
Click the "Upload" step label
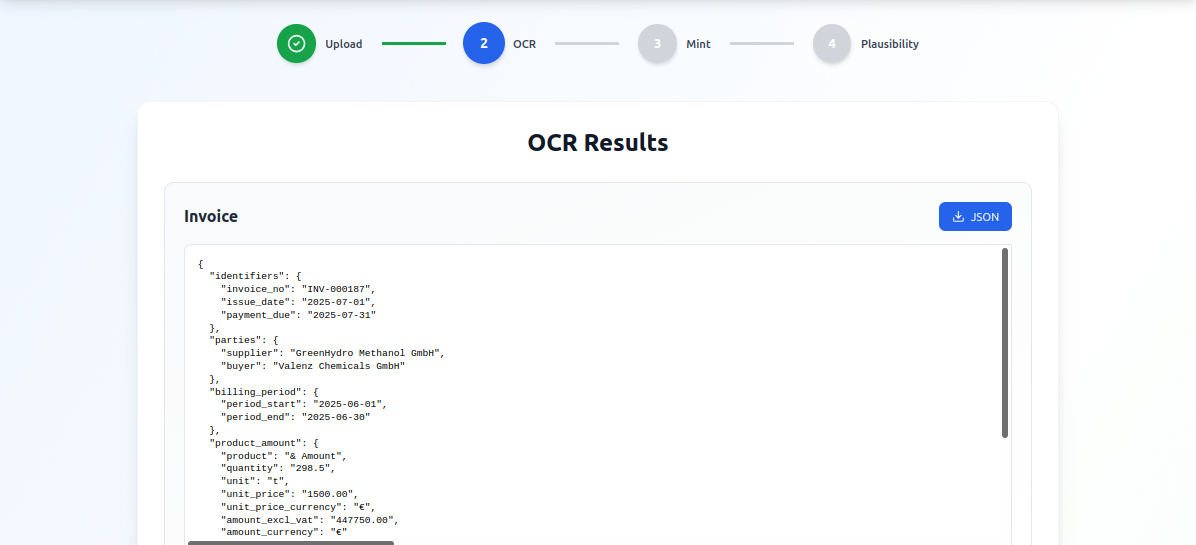coord(343,44)
